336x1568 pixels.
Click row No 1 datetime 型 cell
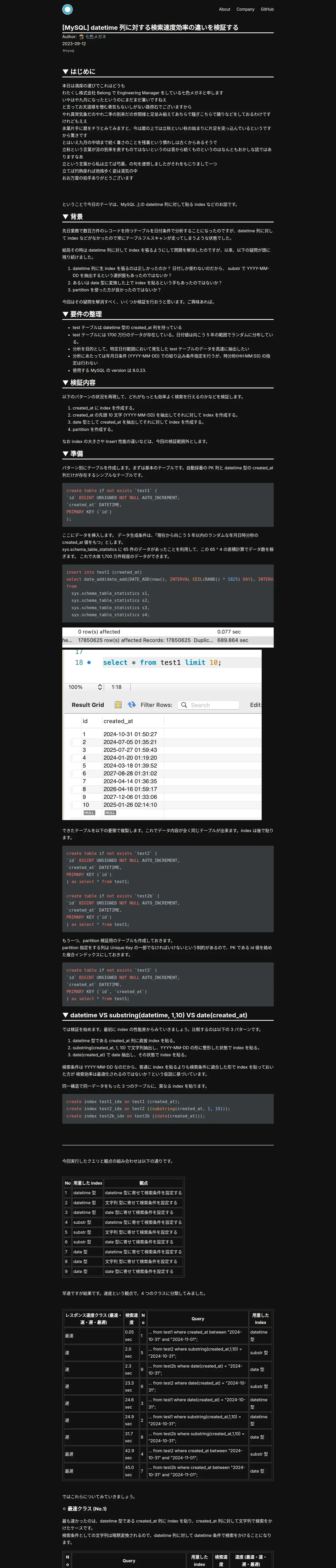(88, 1193)
